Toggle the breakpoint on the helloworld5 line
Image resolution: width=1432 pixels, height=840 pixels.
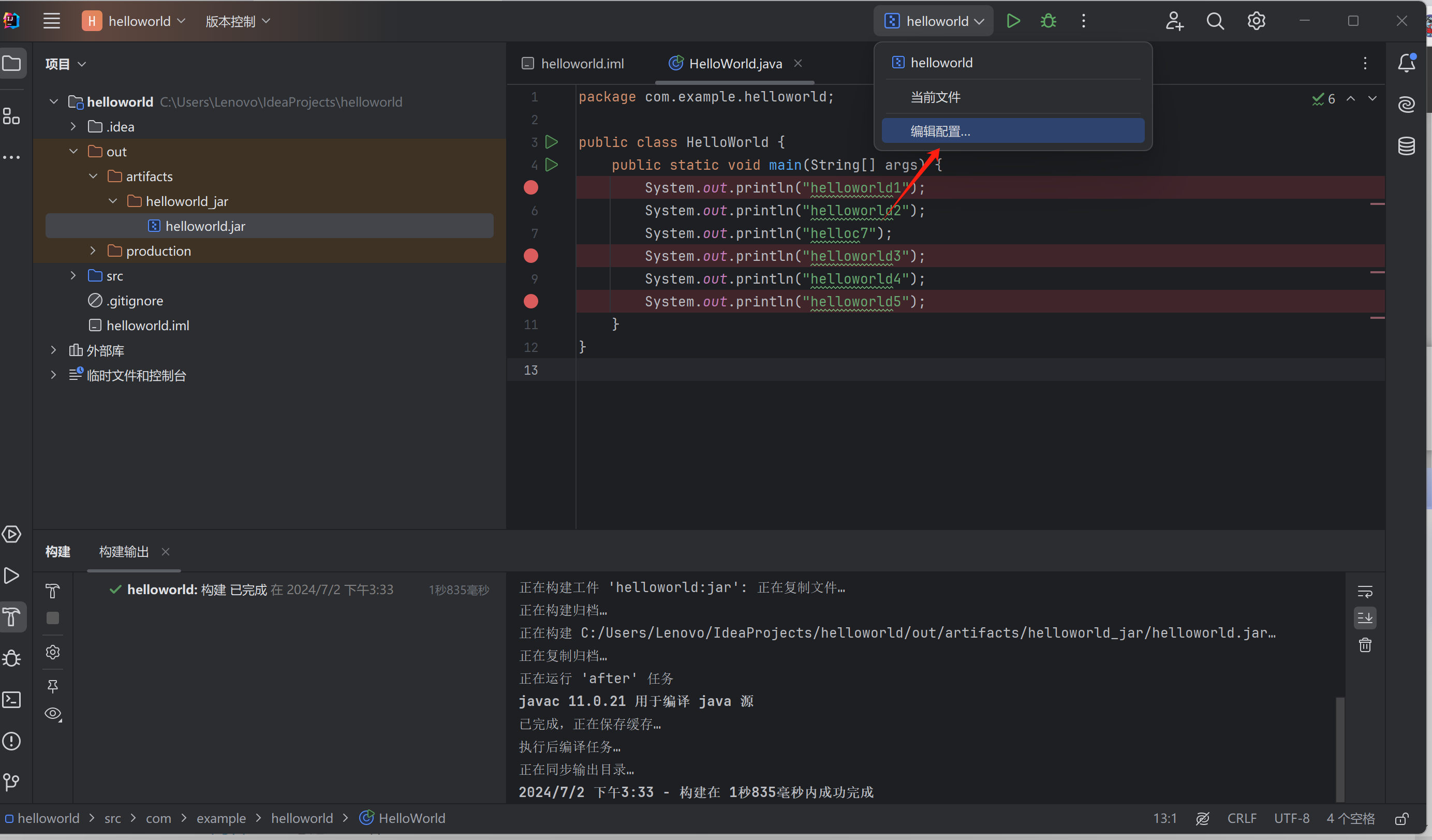tap(531, 301)
